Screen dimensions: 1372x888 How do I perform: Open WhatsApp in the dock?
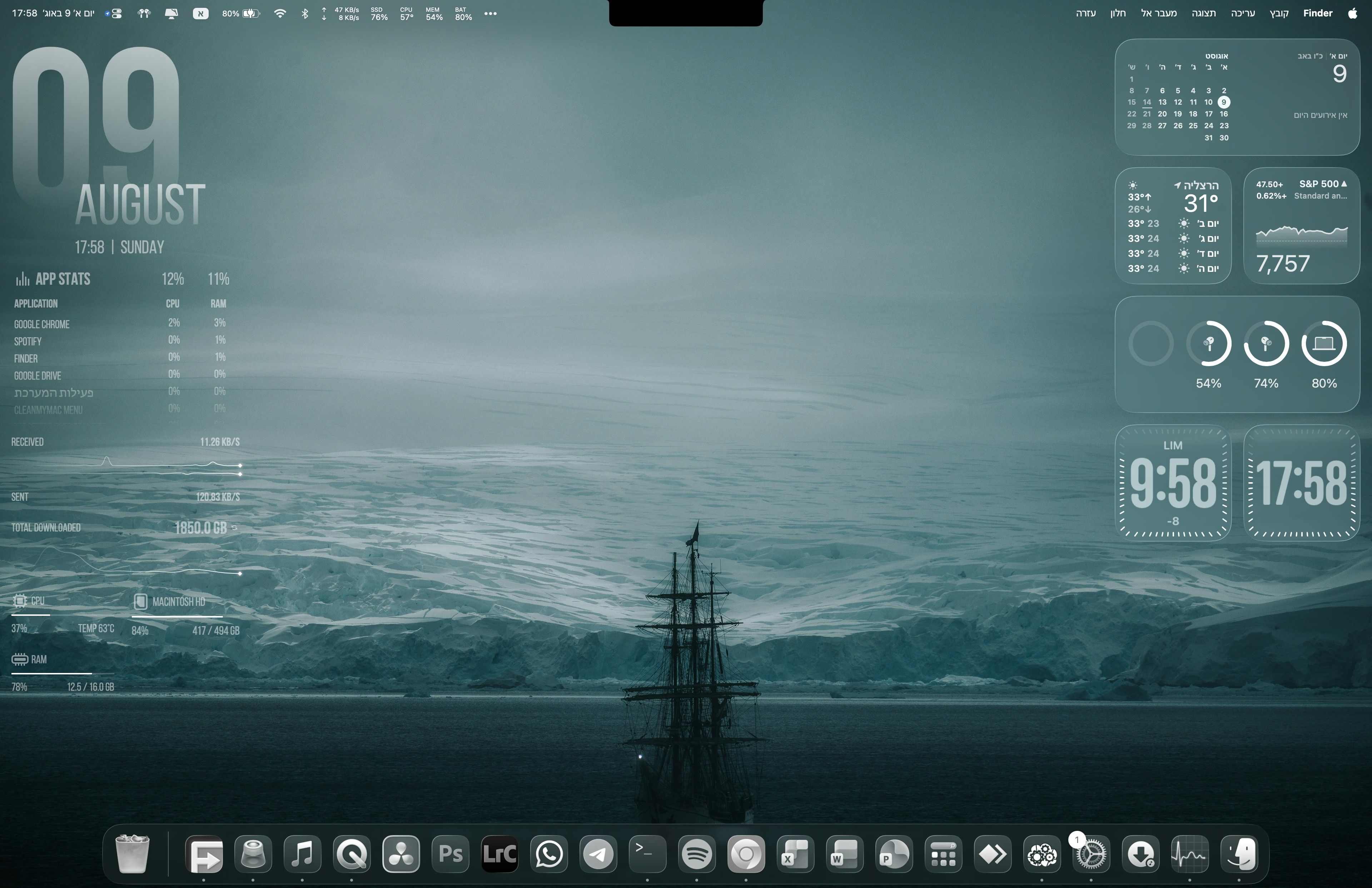[549, 853]
